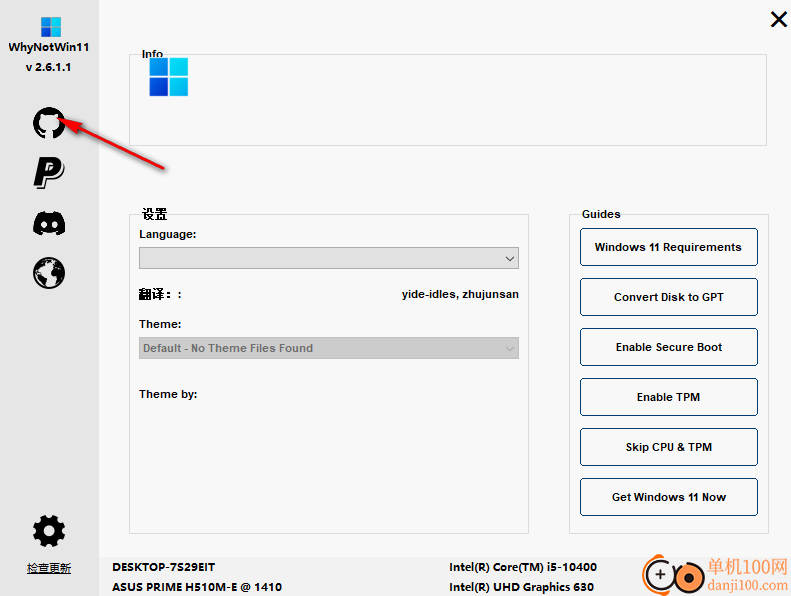Close the WhyNotWin11 window
This screenshot has width=791, height=596.
[x=778, y=20]
